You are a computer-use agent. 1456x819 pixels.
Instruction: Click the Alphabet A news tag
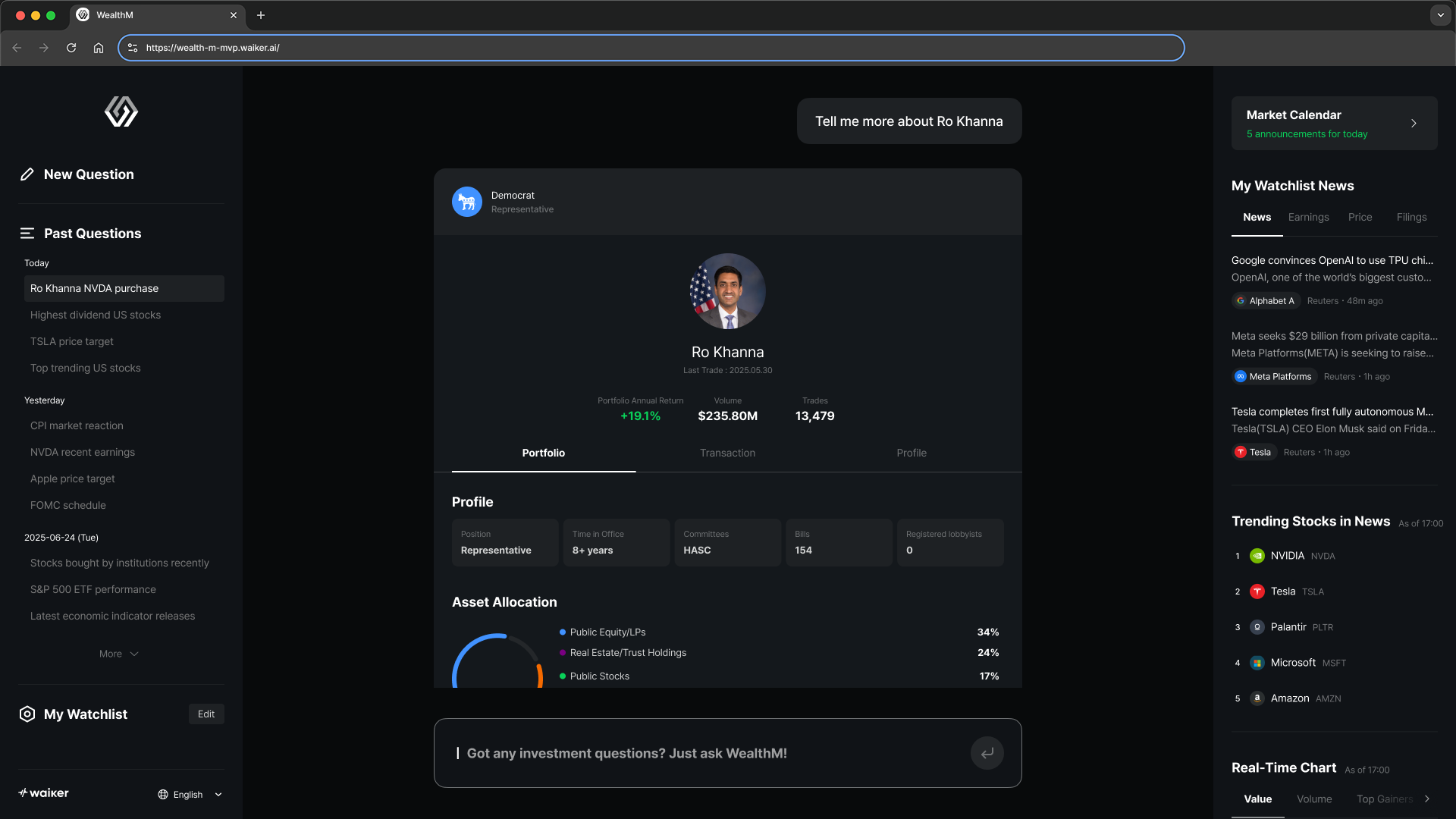pyautogui.click(x=1266, y=301)
